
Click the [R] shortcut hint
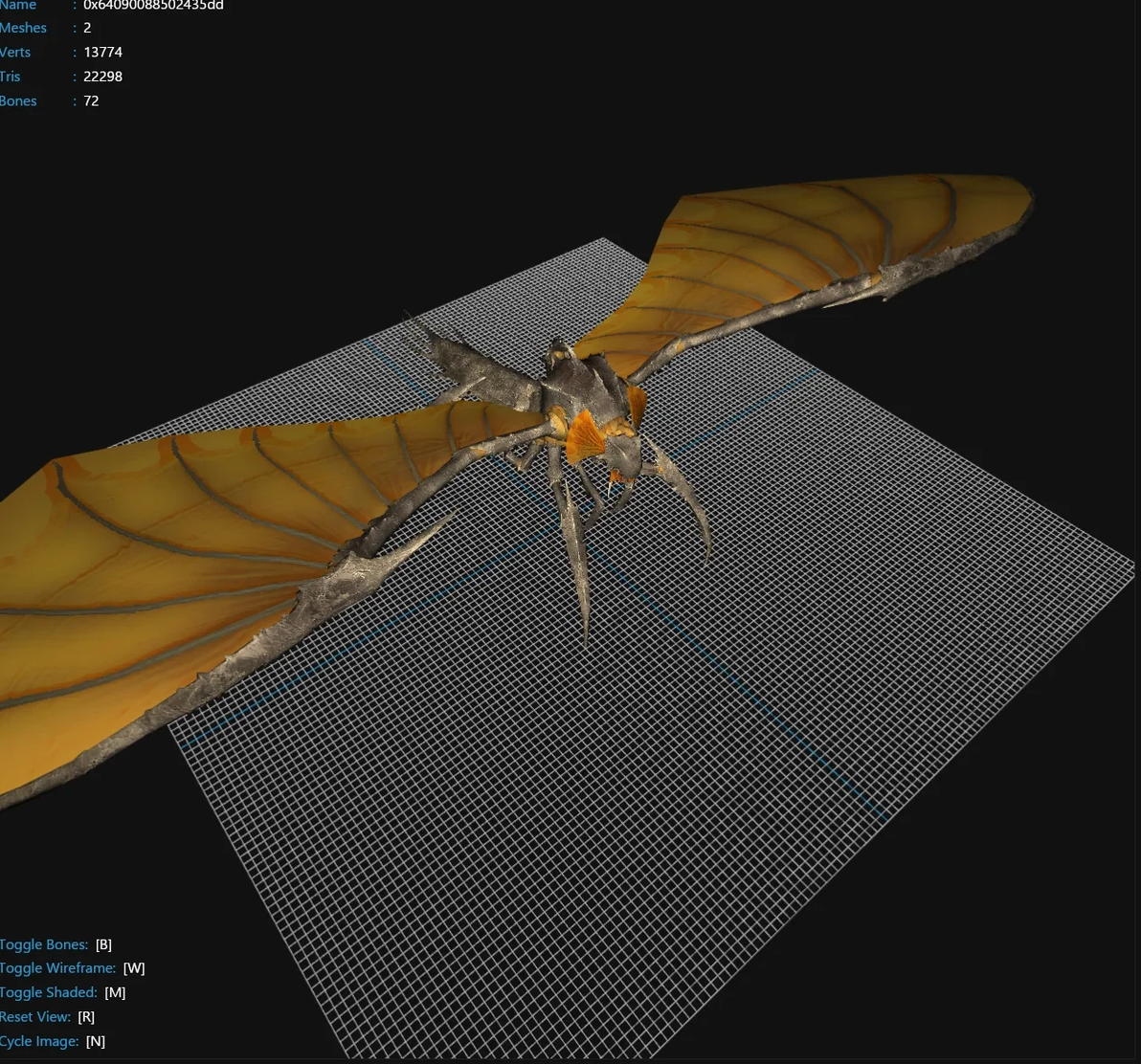click(x=86, y=1017)
